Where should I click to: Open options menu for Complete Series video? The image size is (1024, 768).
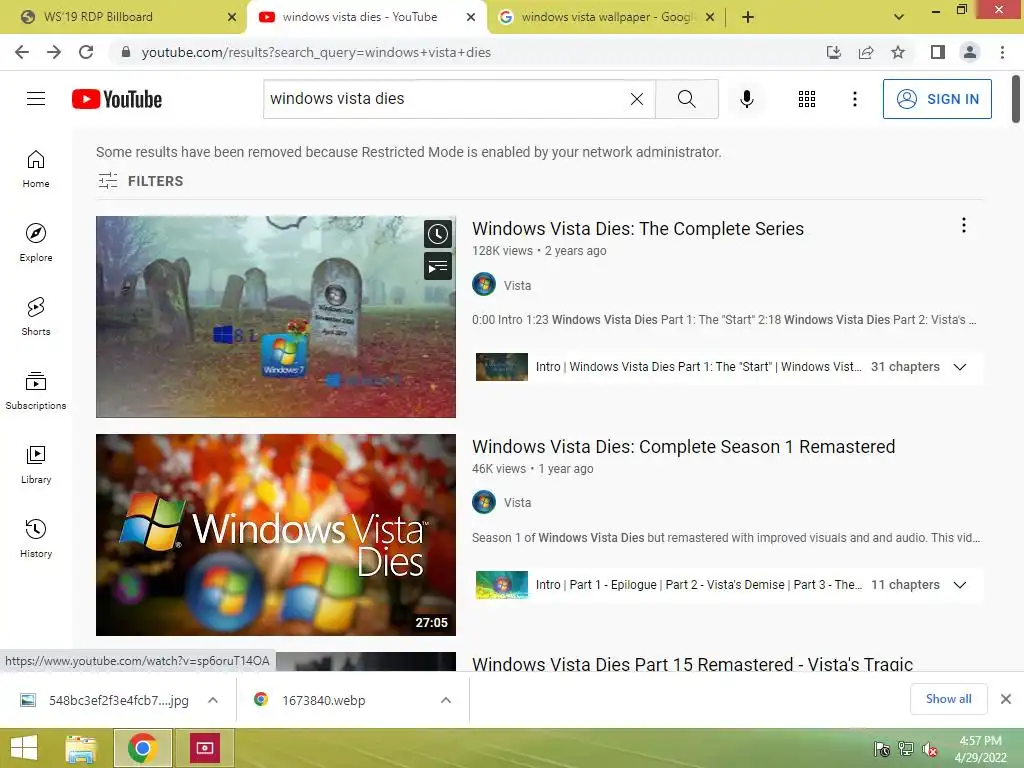pos(963,225)
